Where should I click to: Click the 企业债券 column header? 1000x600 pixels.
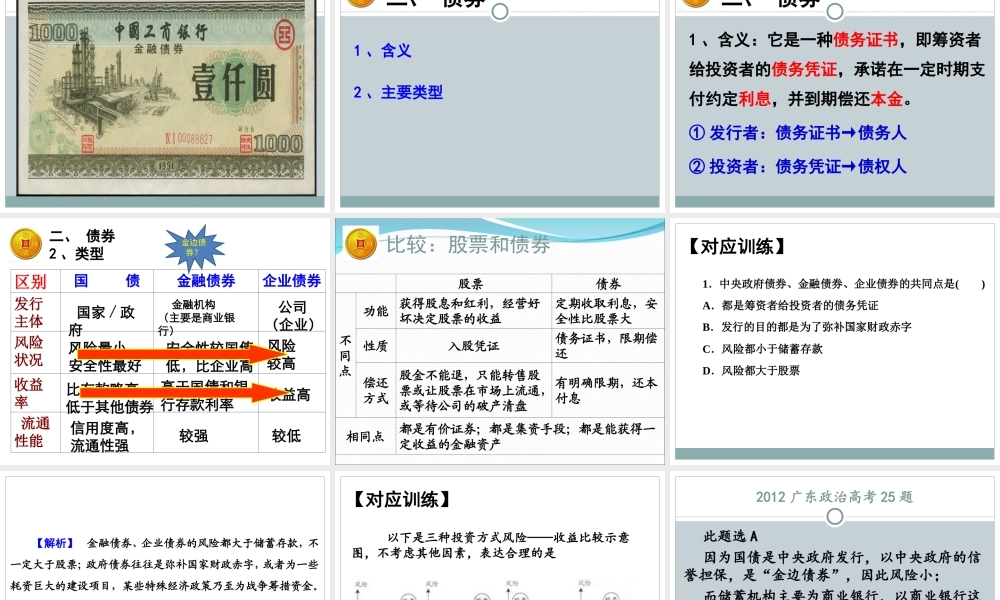click(291, 281)
